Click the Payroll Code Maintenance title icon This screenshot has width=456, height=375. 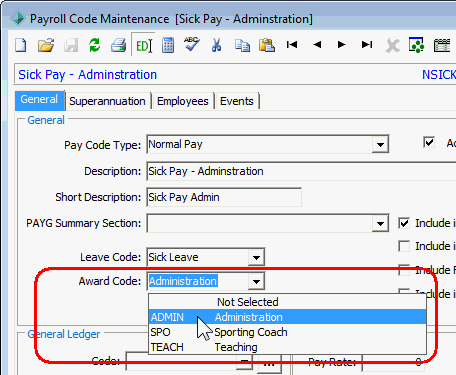pyautogui.click(x=18, y=18)
